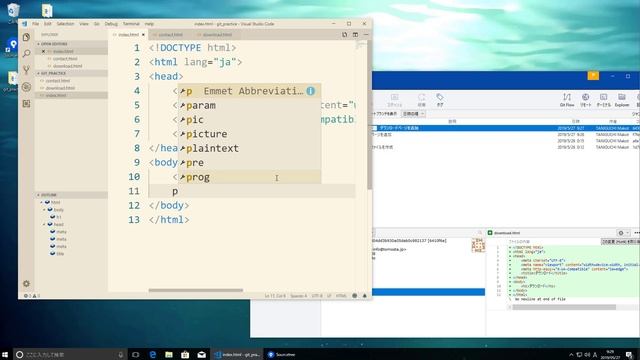The image size is (640, 360).
Task: Open the Explorer view in the activity bar
Action: [27, 37]
